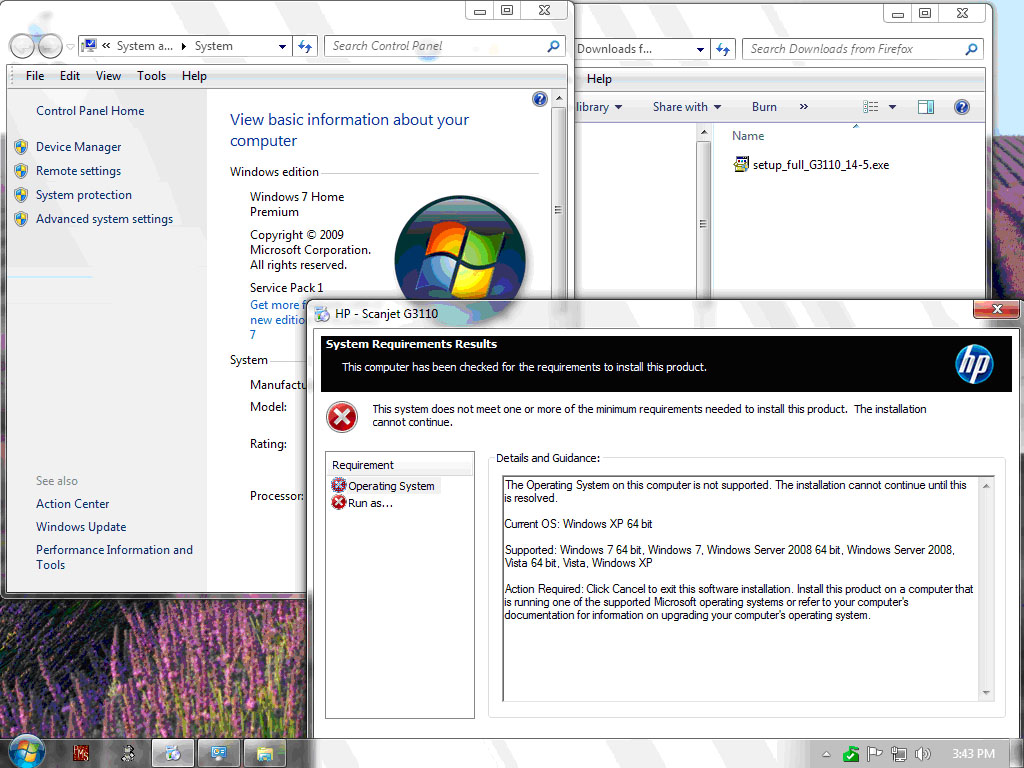Click Back button in System window

point(22,46)
